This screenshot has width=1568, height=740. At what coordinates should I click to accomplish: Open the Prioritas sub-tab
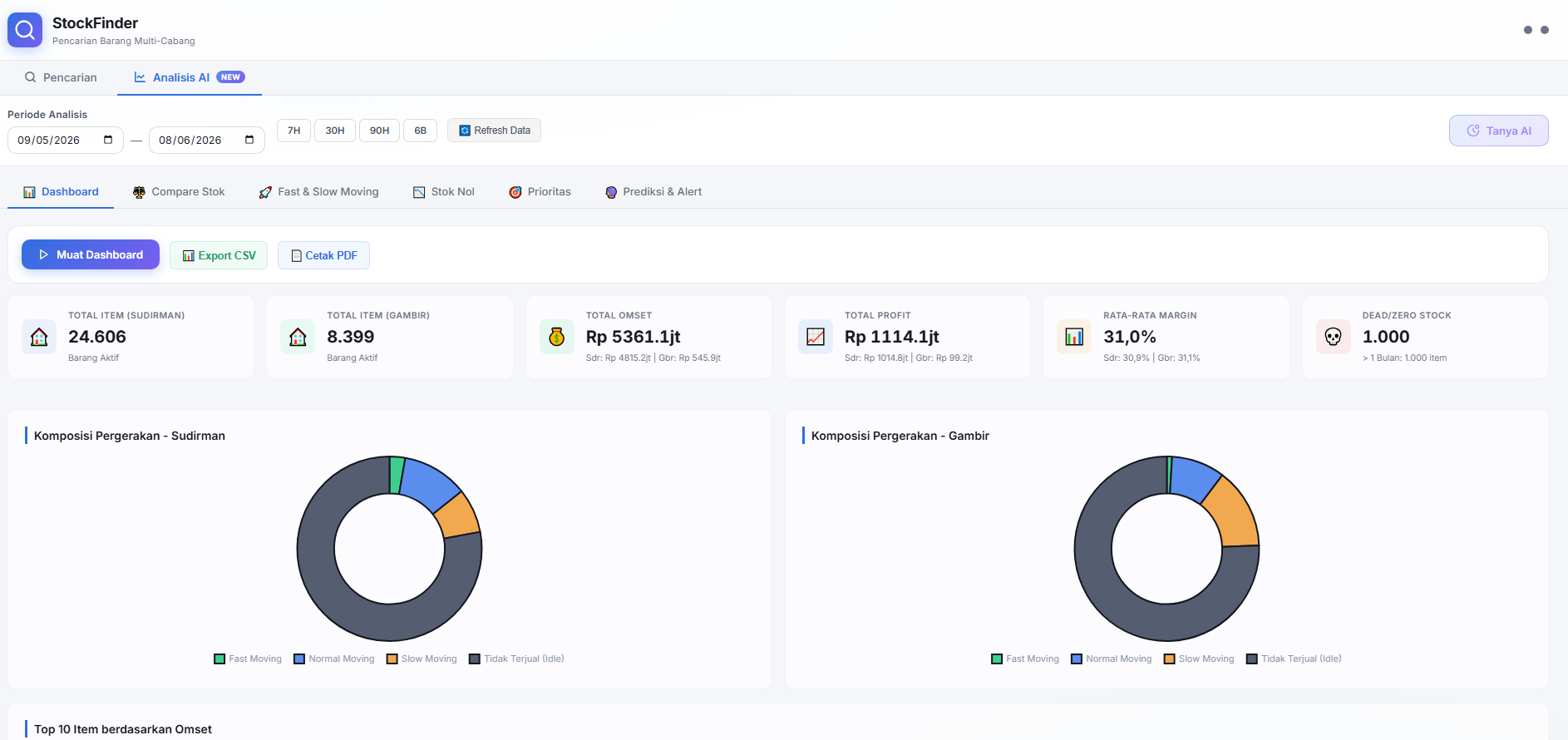[540, 192]
